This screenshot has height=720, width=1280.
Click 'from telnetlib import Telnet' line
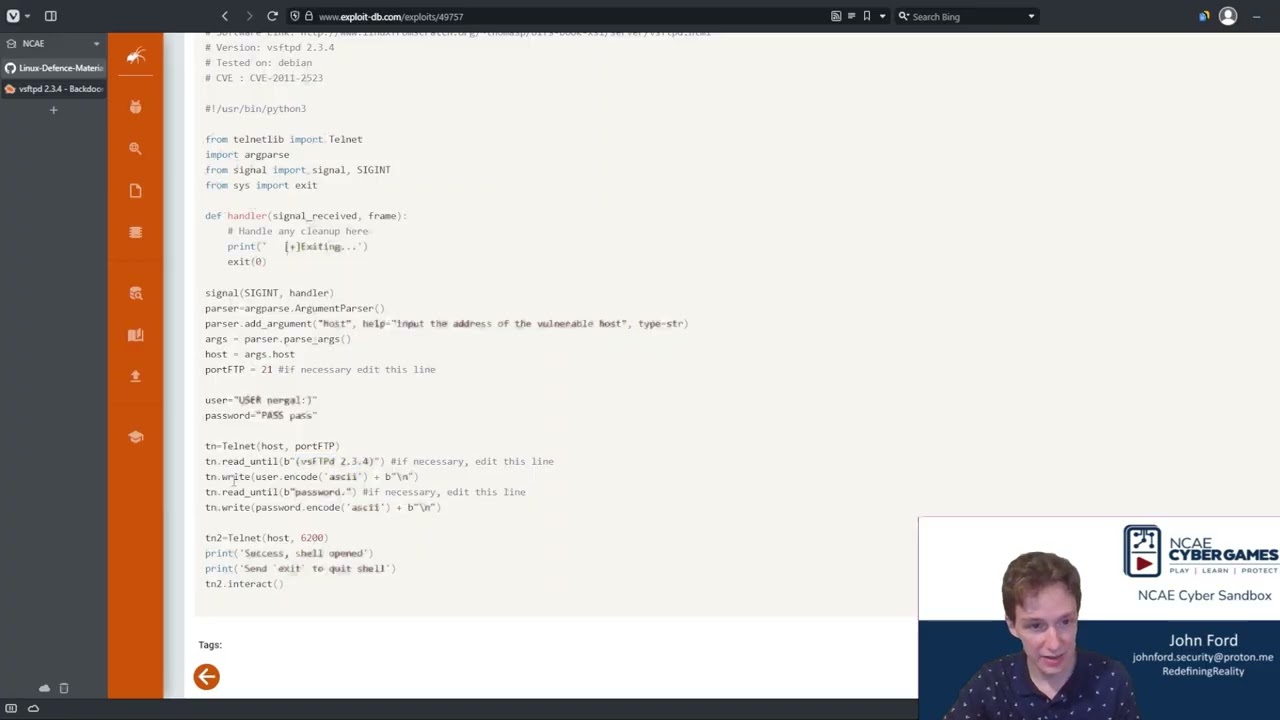pos(284,139)
